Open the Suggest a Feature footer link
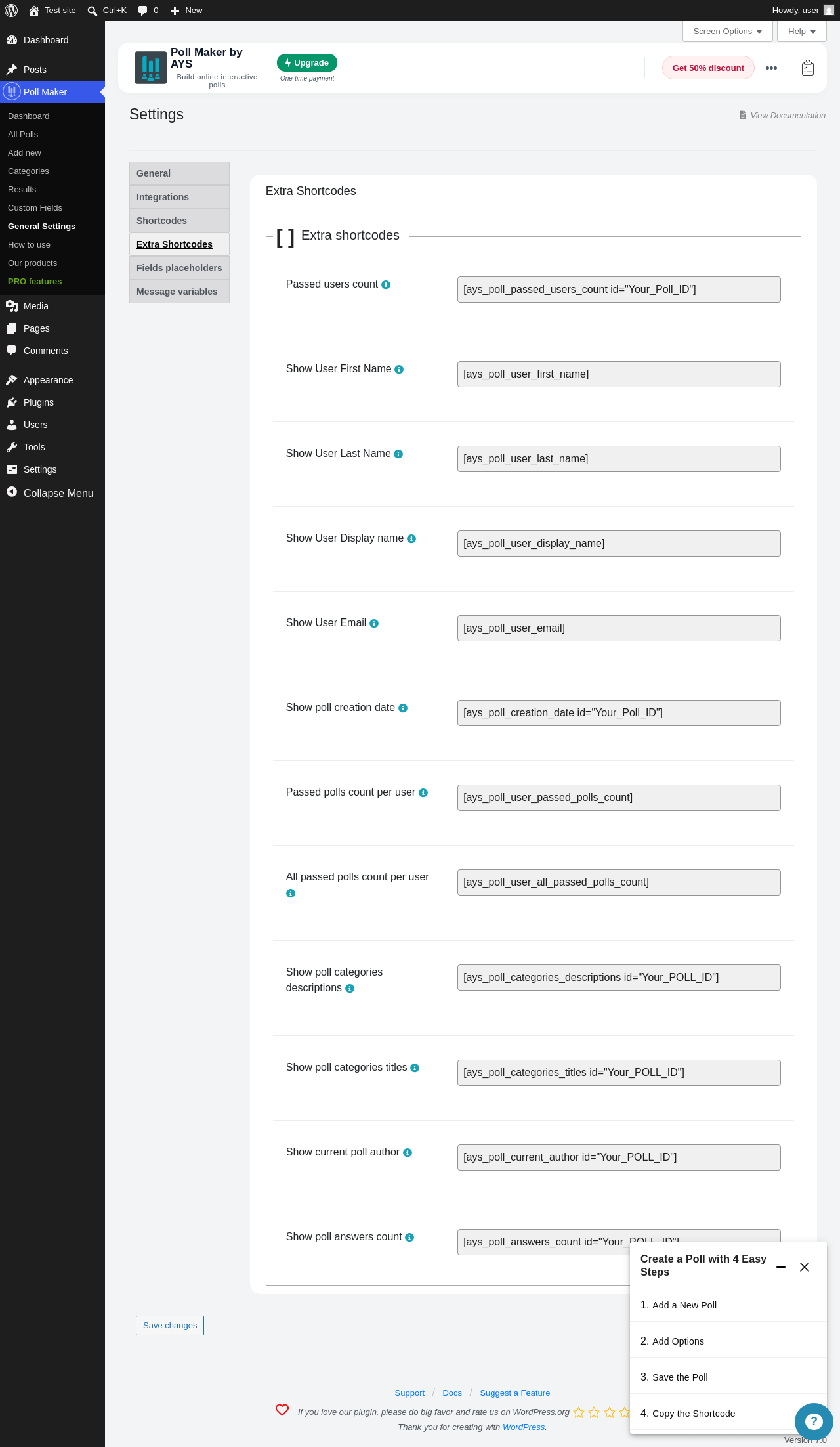The width and height of the screenshot is (840, 1447). pyautogui.click(x=515, y=1393)
